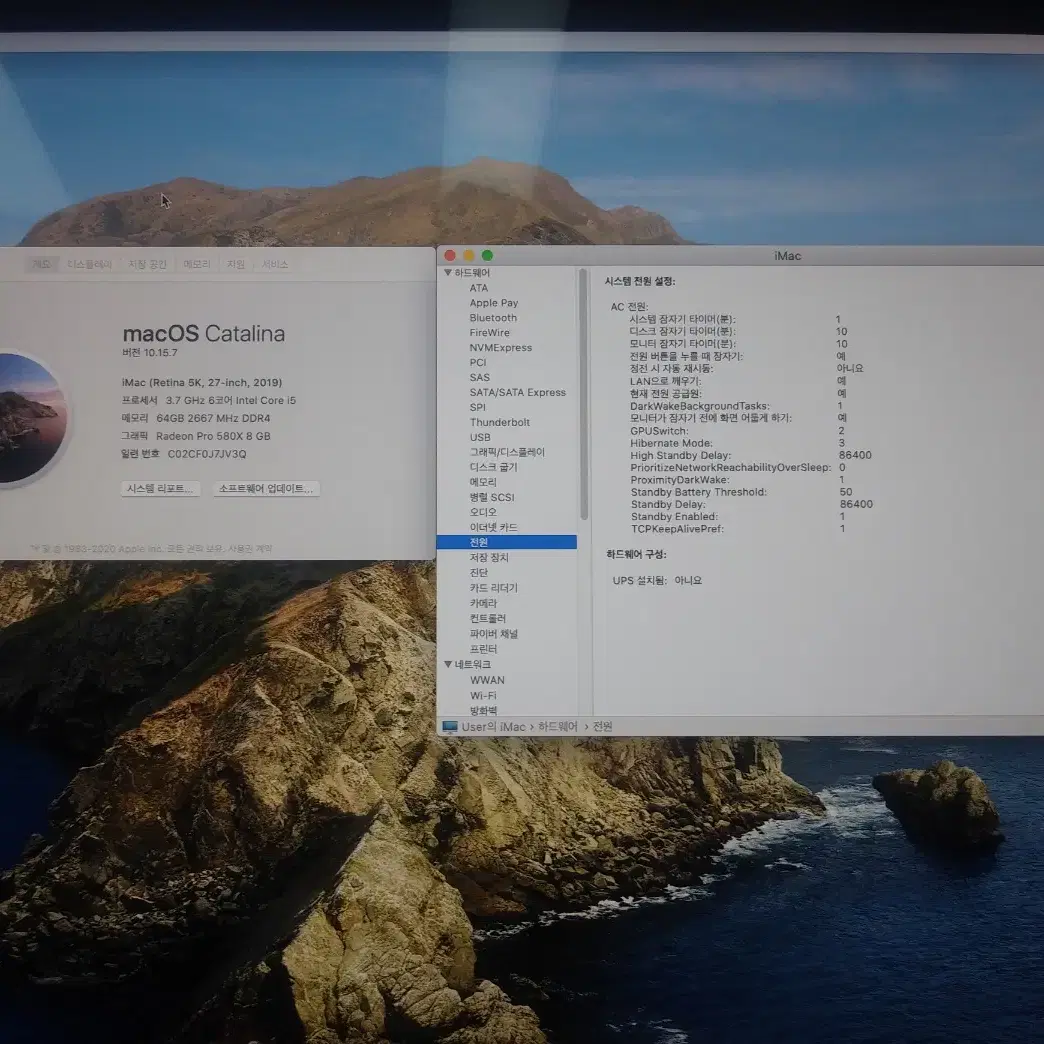Select Thunderbolt in the sidebar
Viewport: 1044px width, 1044px height.
pyautogui.click(x=499, y=422)
